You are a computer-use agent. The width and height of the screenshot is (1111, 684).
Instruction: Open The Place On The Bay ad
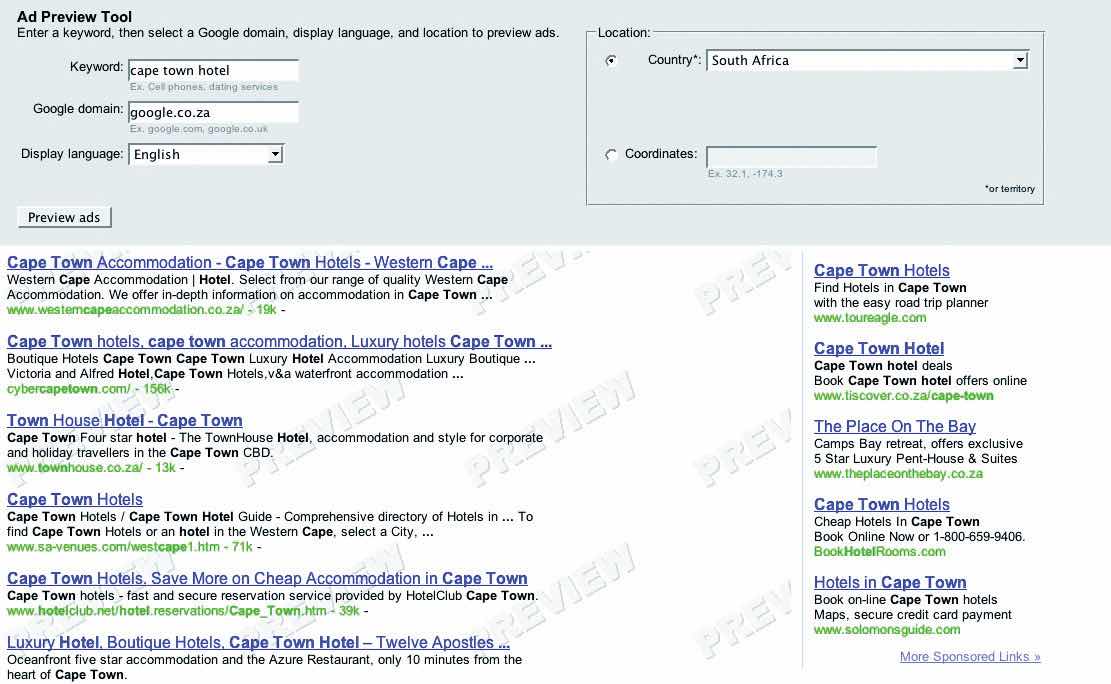[x=894, y=427]
